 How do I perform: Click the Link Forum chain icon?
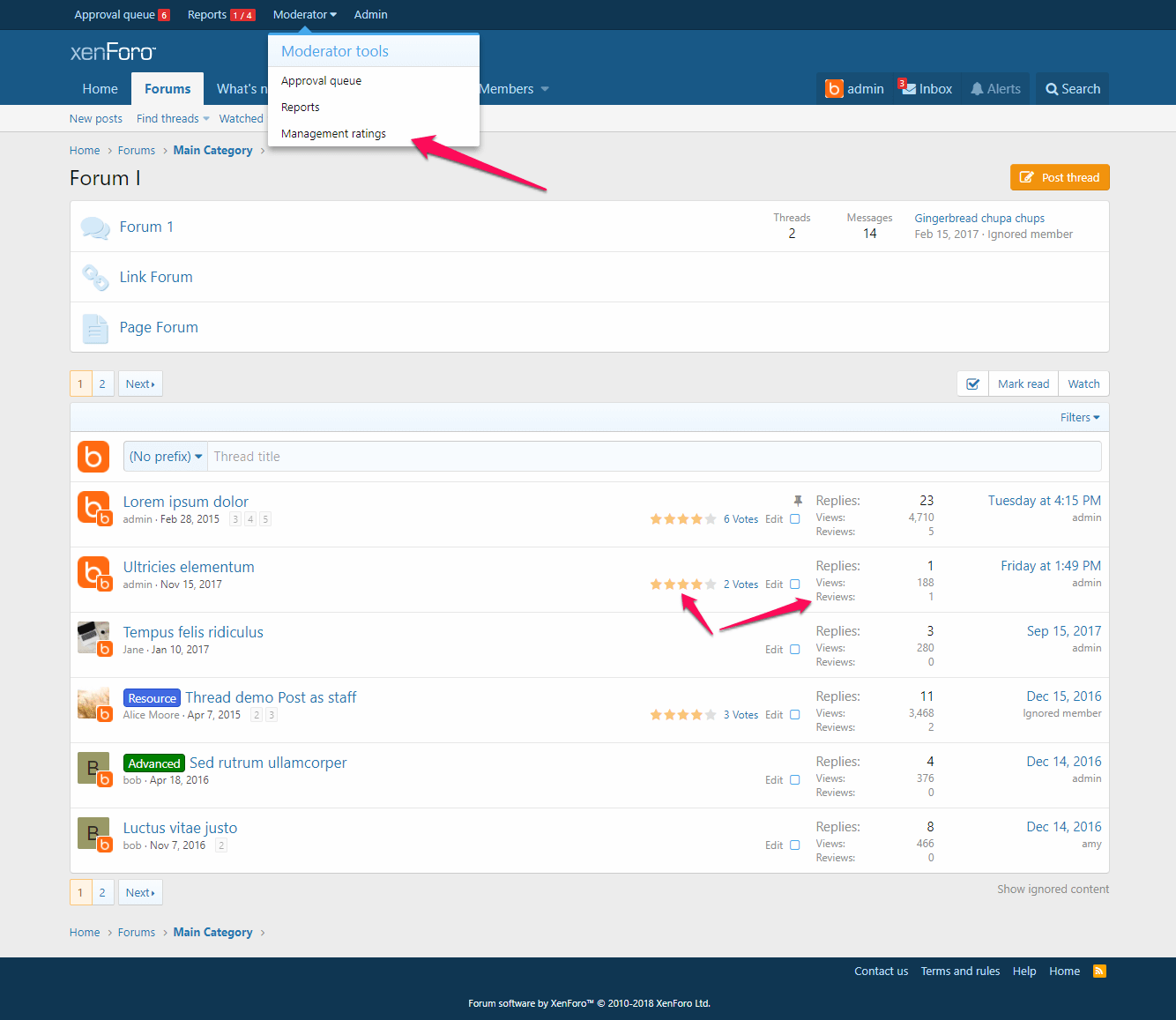click(x=94, y=278)
